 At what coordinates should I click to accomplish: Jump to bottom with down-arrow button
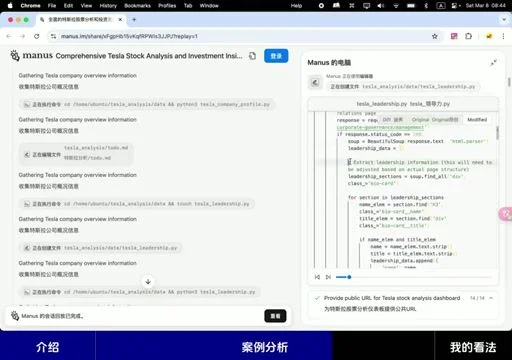coord(148,282)
